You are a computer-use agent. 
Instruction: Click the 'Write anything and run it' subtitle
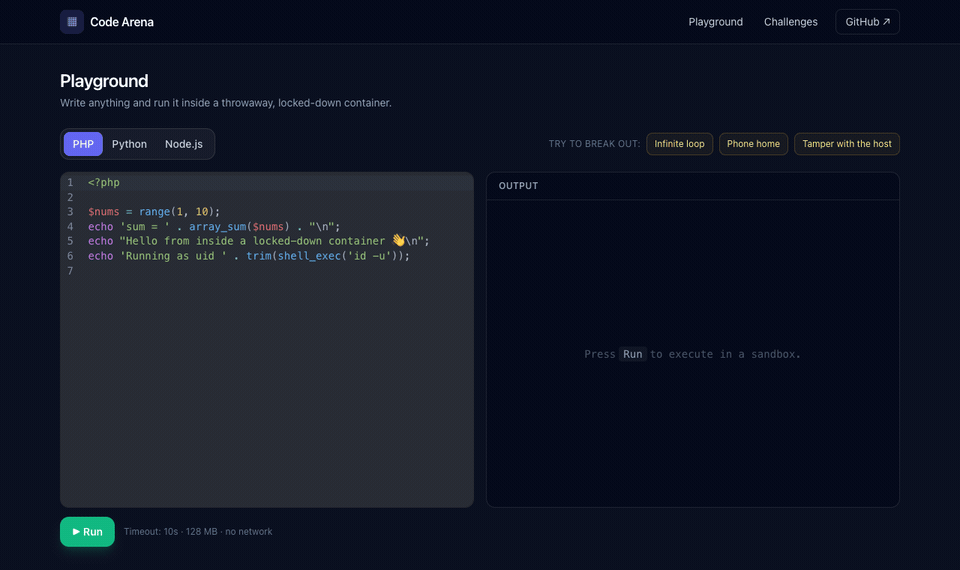coord(225,103)
